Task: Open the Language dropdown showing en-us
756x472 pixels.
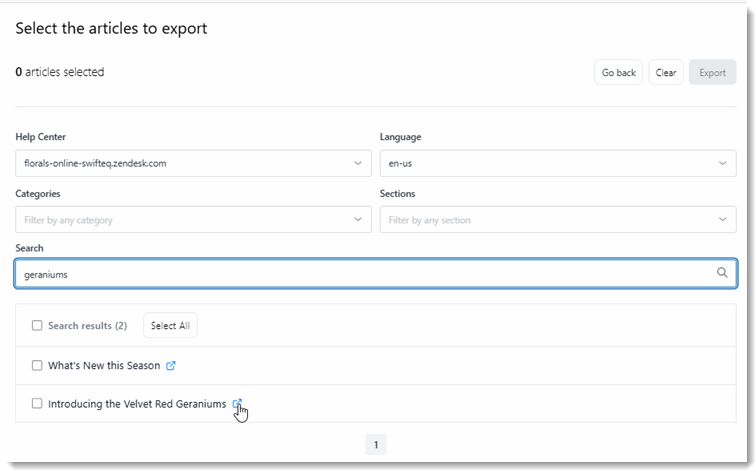Action: click(x=558, y=163)
